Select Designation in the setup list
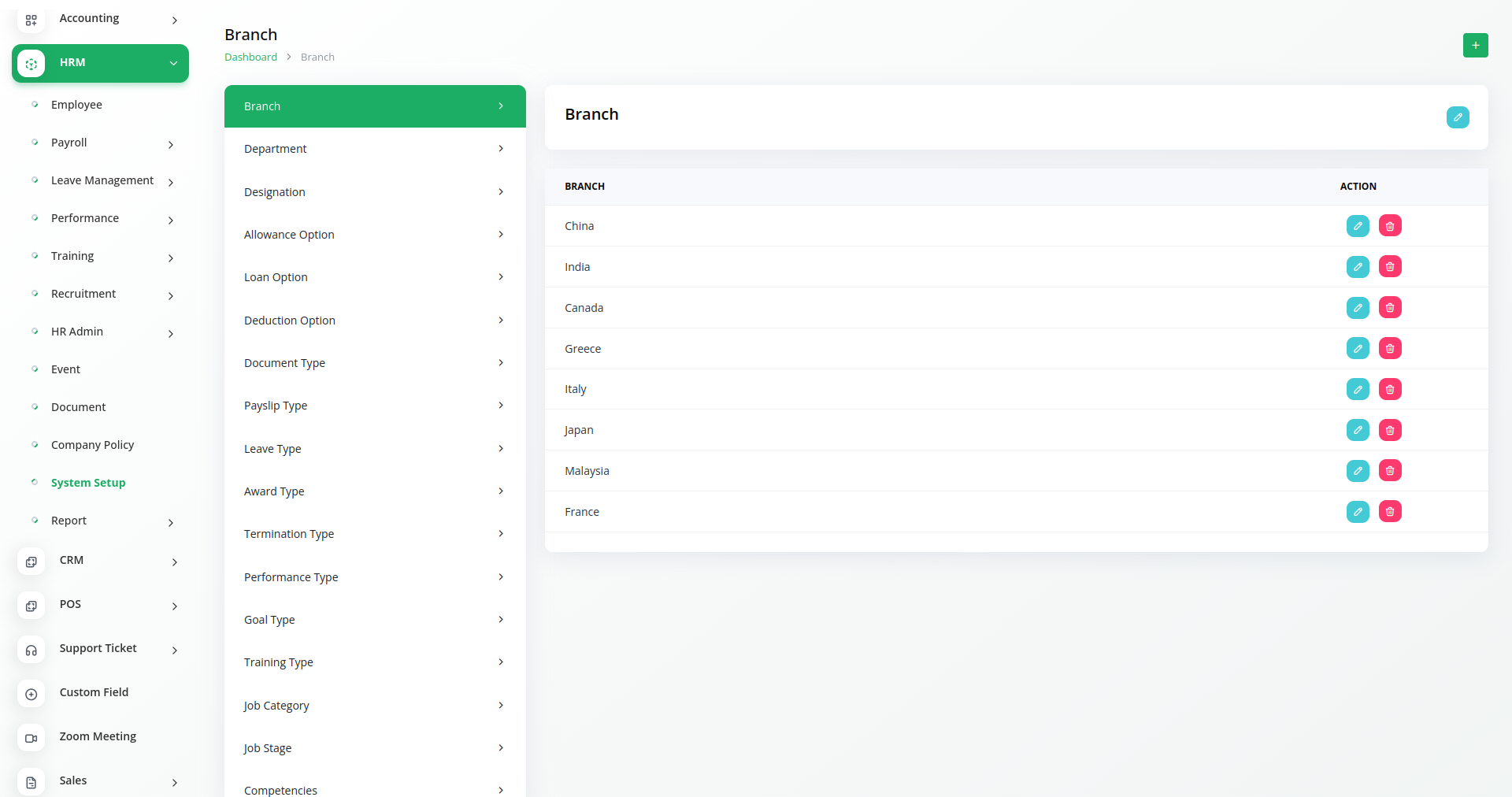This screenshot has width=1512, height=797. 375,192
